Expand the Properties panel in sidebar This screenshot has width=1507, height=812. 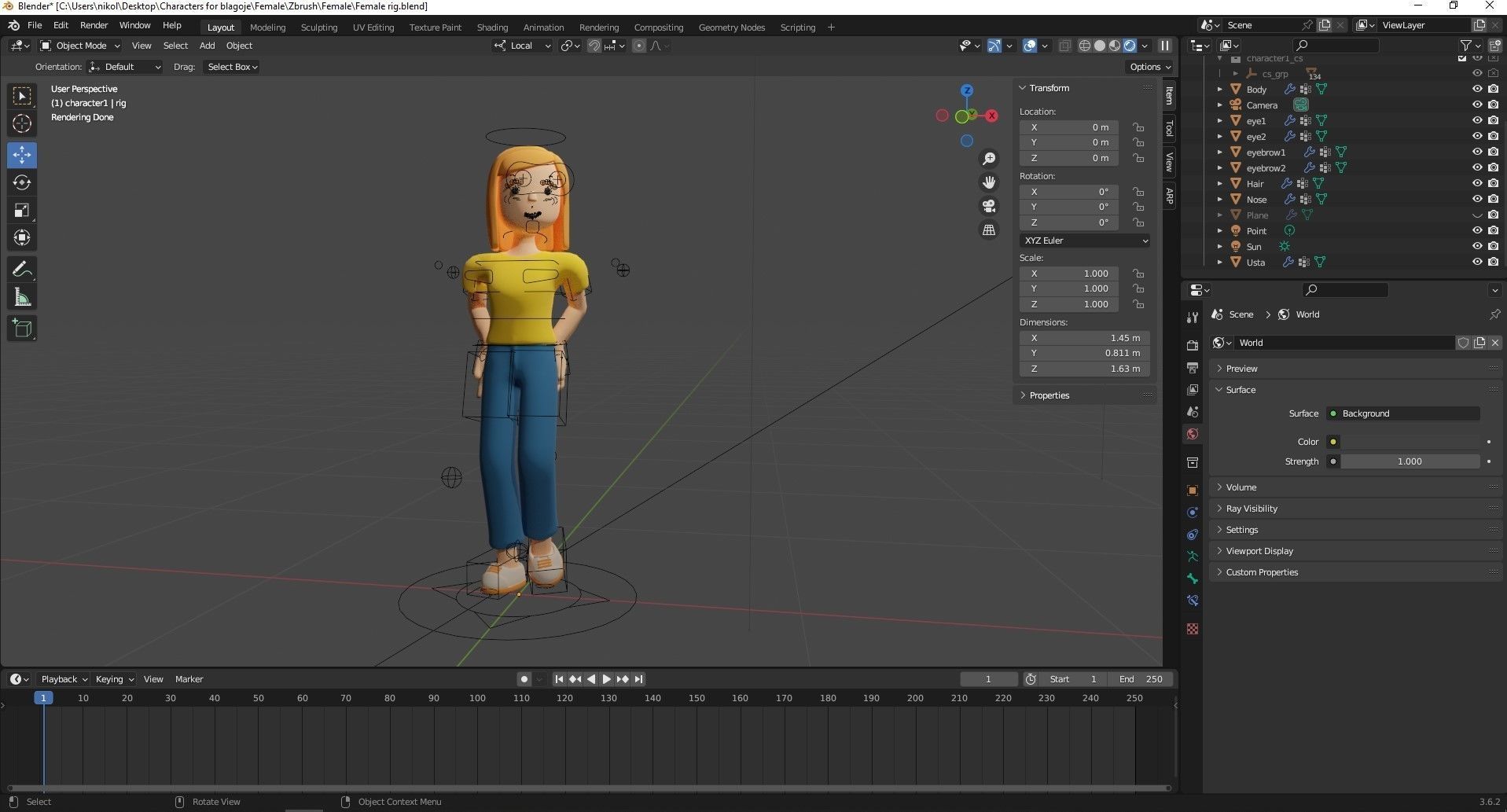point(1049,395)
